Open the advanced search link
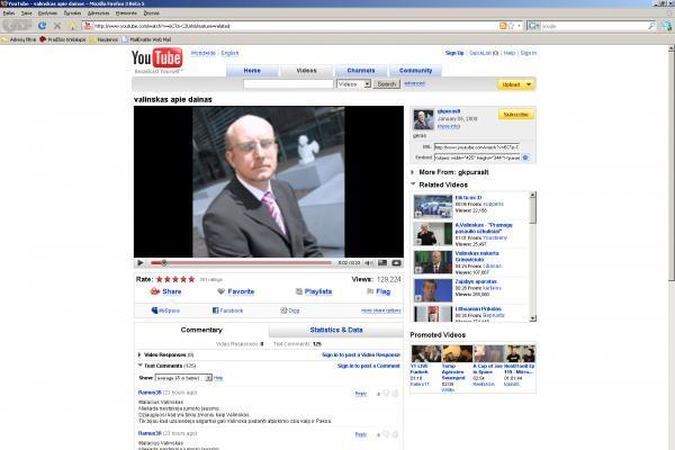This screenshot has width=675, height=450. [414, 84]
